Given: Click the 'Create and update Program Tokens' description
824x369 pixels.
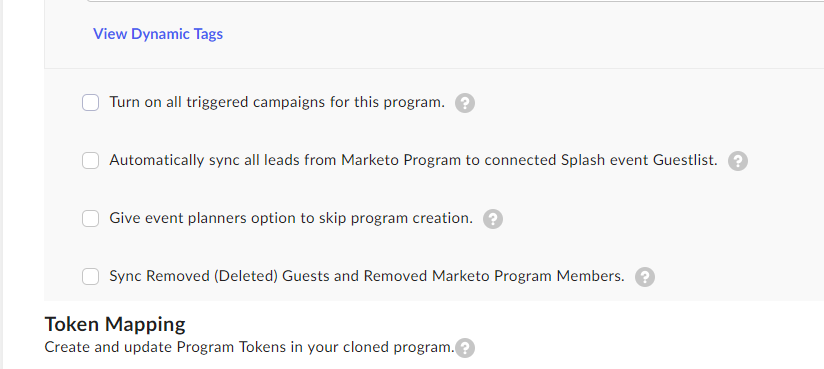Looking at the screenshot, I should pyautogui.click(x=249, y=347).
